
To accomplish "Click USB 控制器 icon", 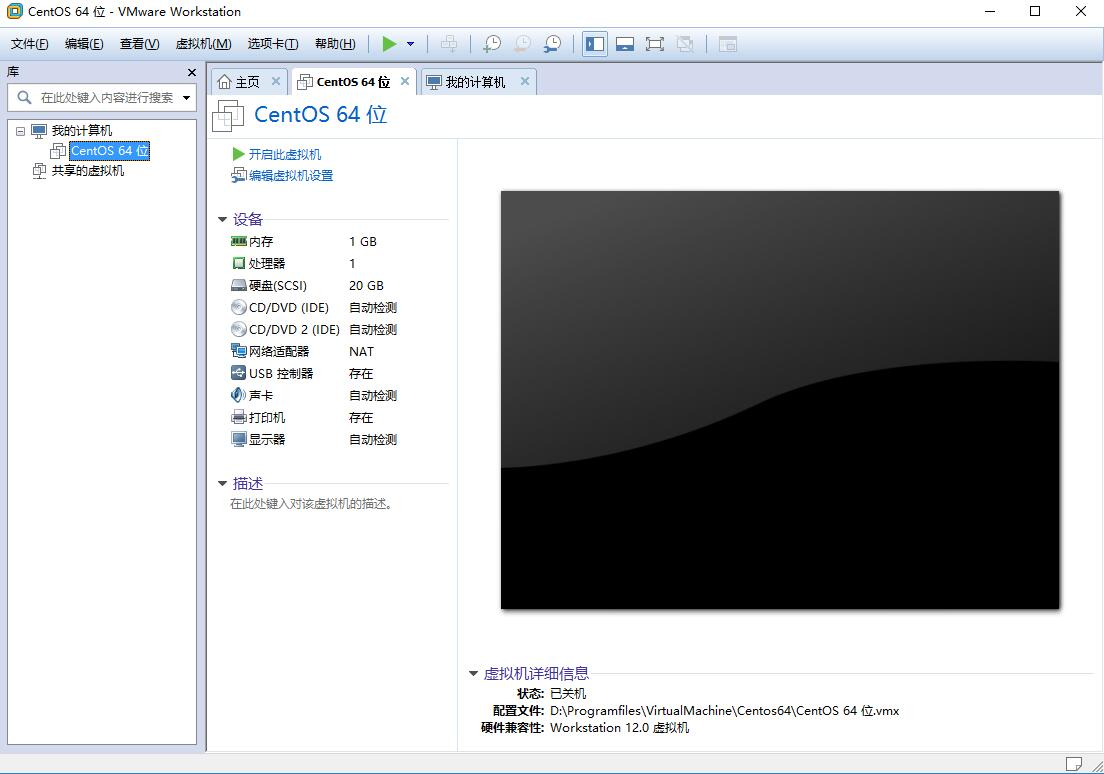I will tap(239, 373).
